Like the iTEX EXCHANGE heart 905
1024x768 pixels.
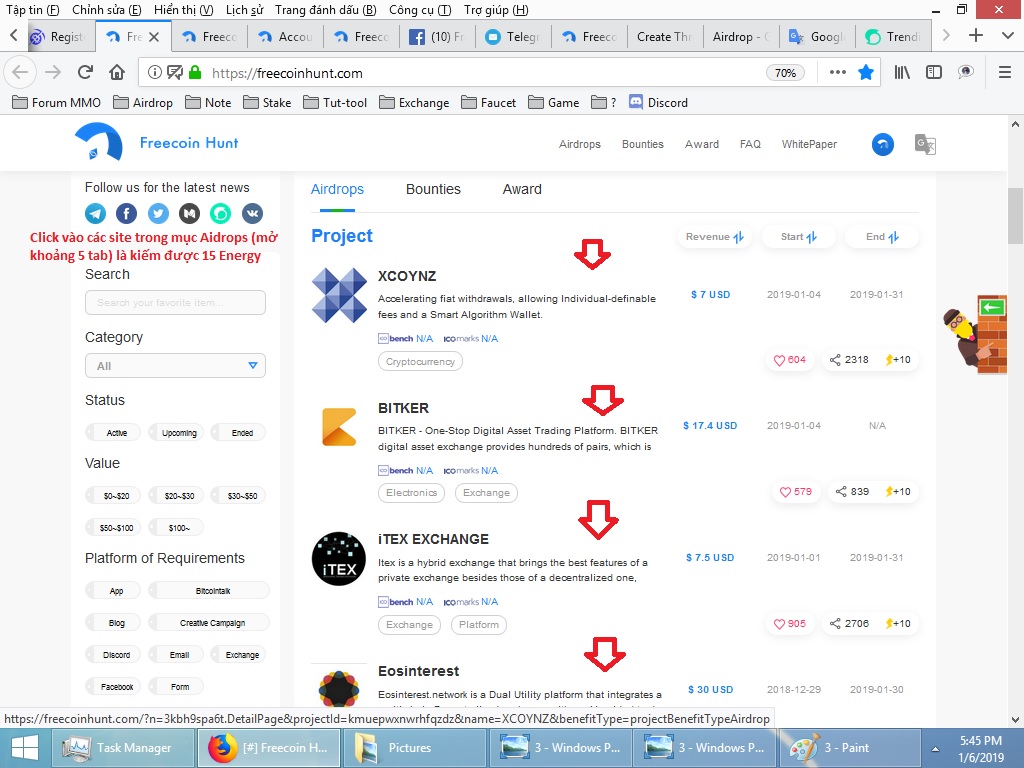(790, 624)
